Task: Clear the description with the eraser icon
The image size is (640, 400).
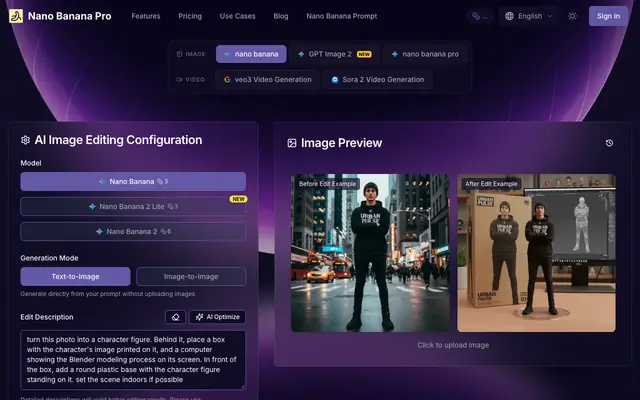Action: click(x=176, y=317)
